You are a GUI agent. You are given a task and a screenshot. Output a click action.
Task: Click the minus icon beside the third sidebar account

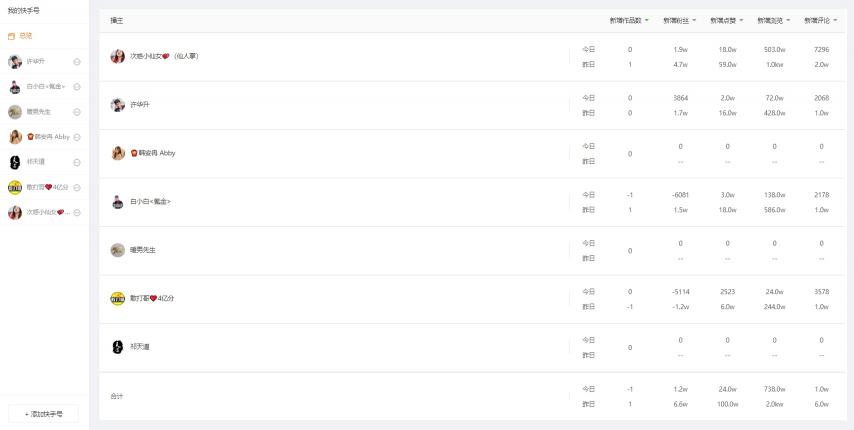[77, 112]
